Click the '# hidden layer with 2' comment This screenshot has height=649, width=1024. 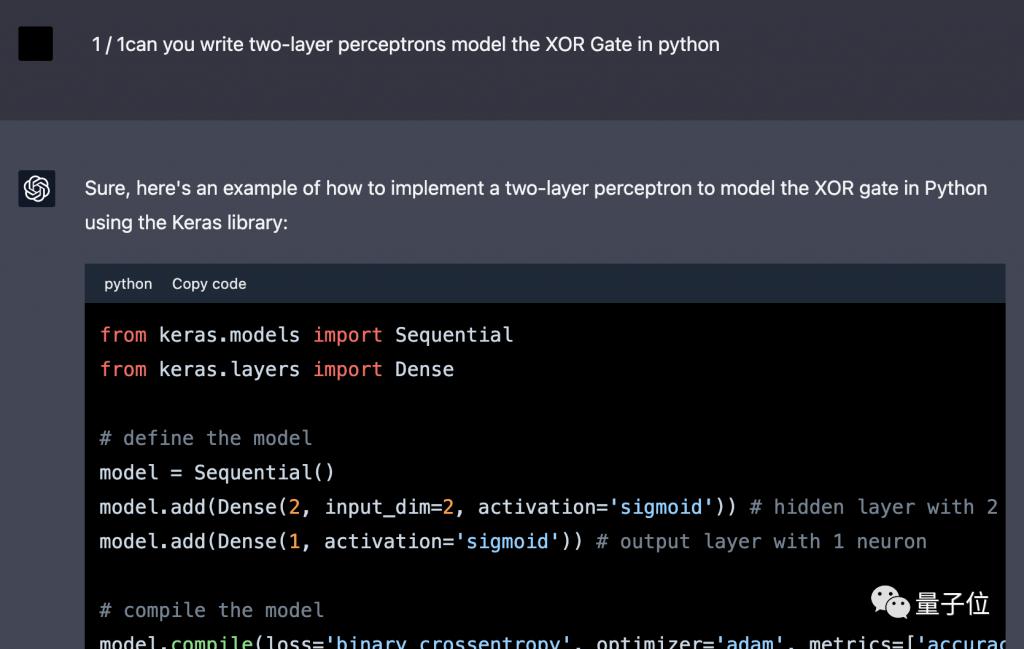(873, 507)
